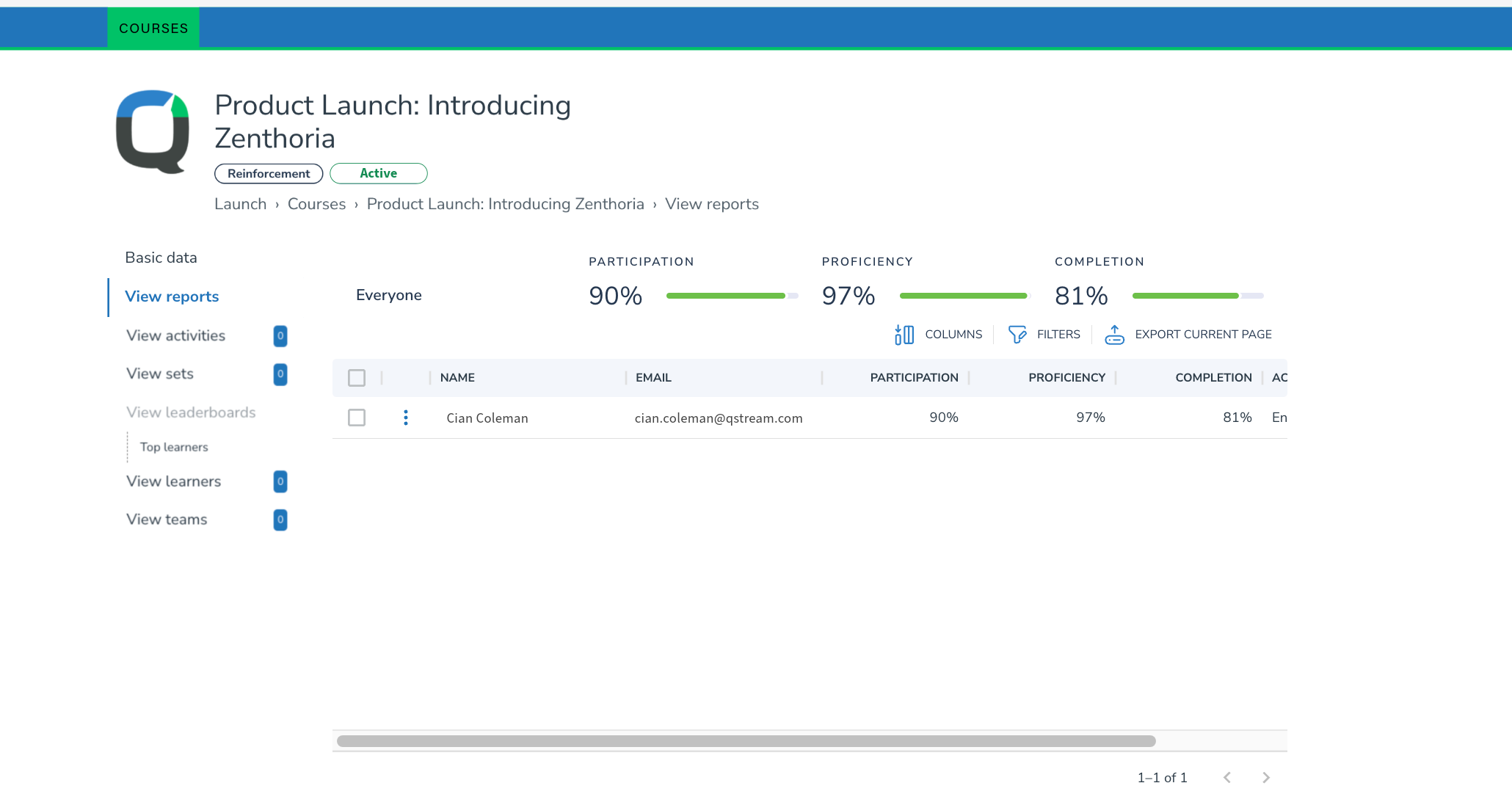Viewport: 1512px width, 794px height.
Task: Click the Courses breadcrumb link
Action: [x=316, y=204]
